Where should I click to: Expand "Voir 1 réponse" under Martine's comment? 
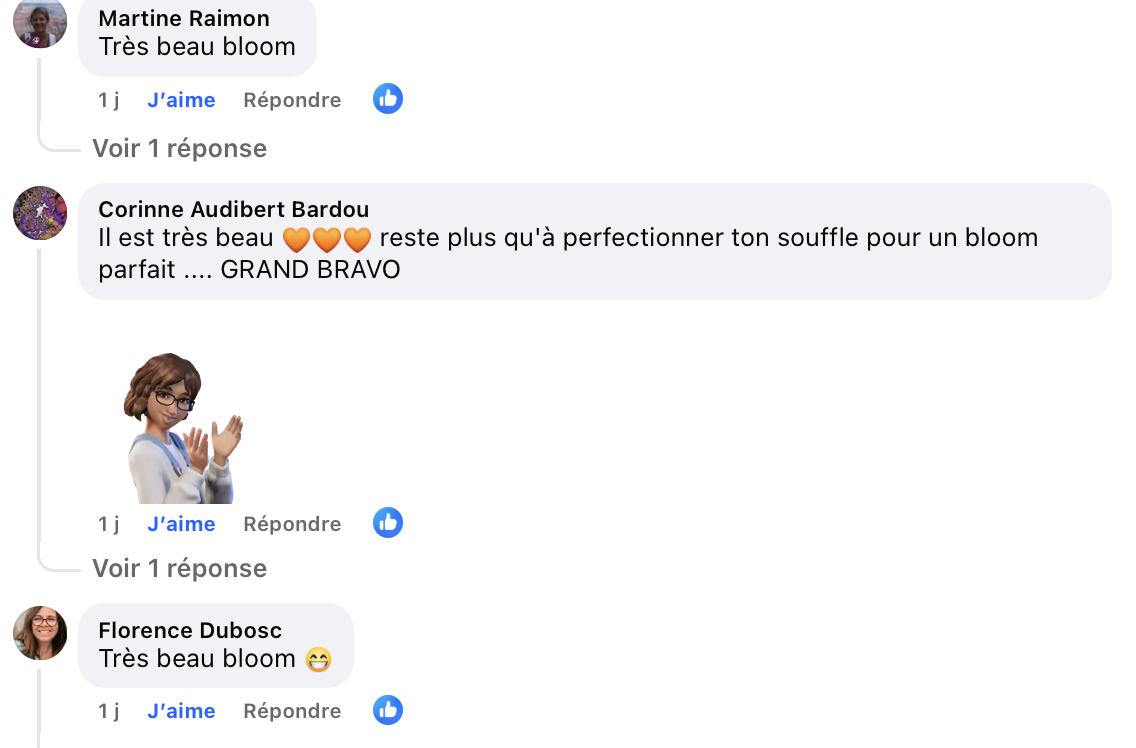click(180, 149)
